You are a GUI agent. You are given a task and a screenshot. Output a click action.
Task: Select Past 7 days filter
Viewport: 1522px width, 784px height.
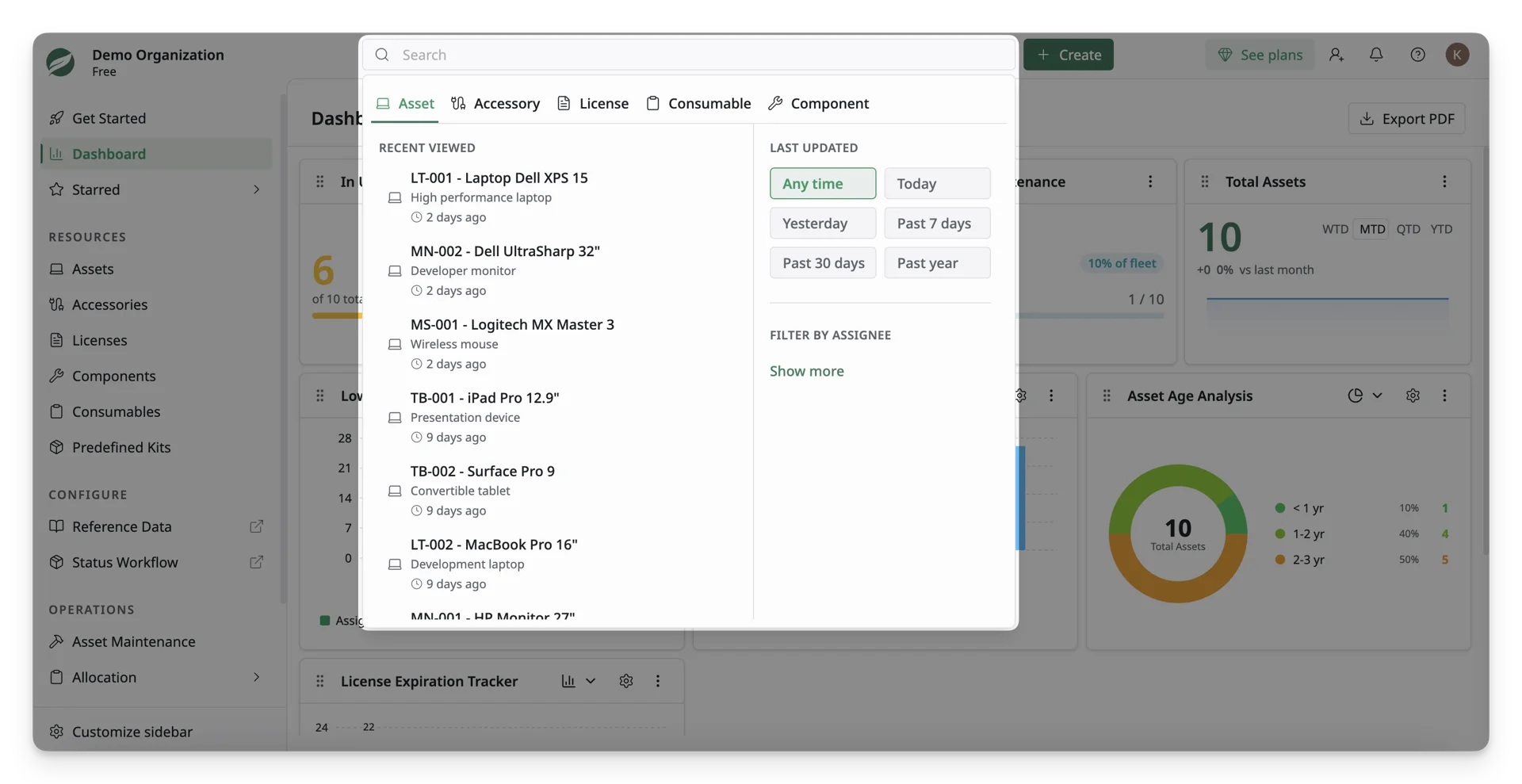pyautogui.click(x=937, y=223)
